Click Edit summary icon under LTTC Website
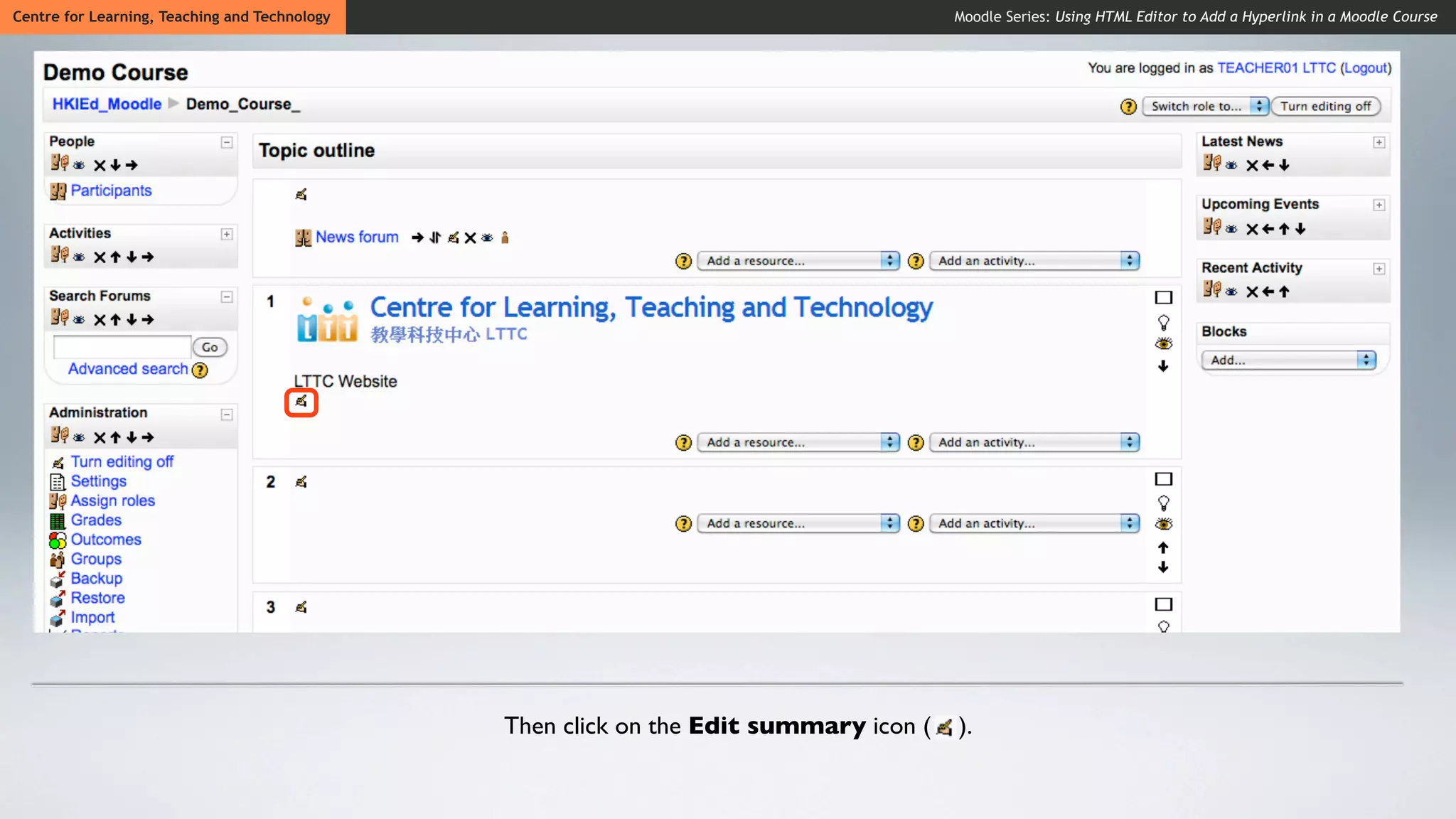1456x819 pixels. point(301,402)
